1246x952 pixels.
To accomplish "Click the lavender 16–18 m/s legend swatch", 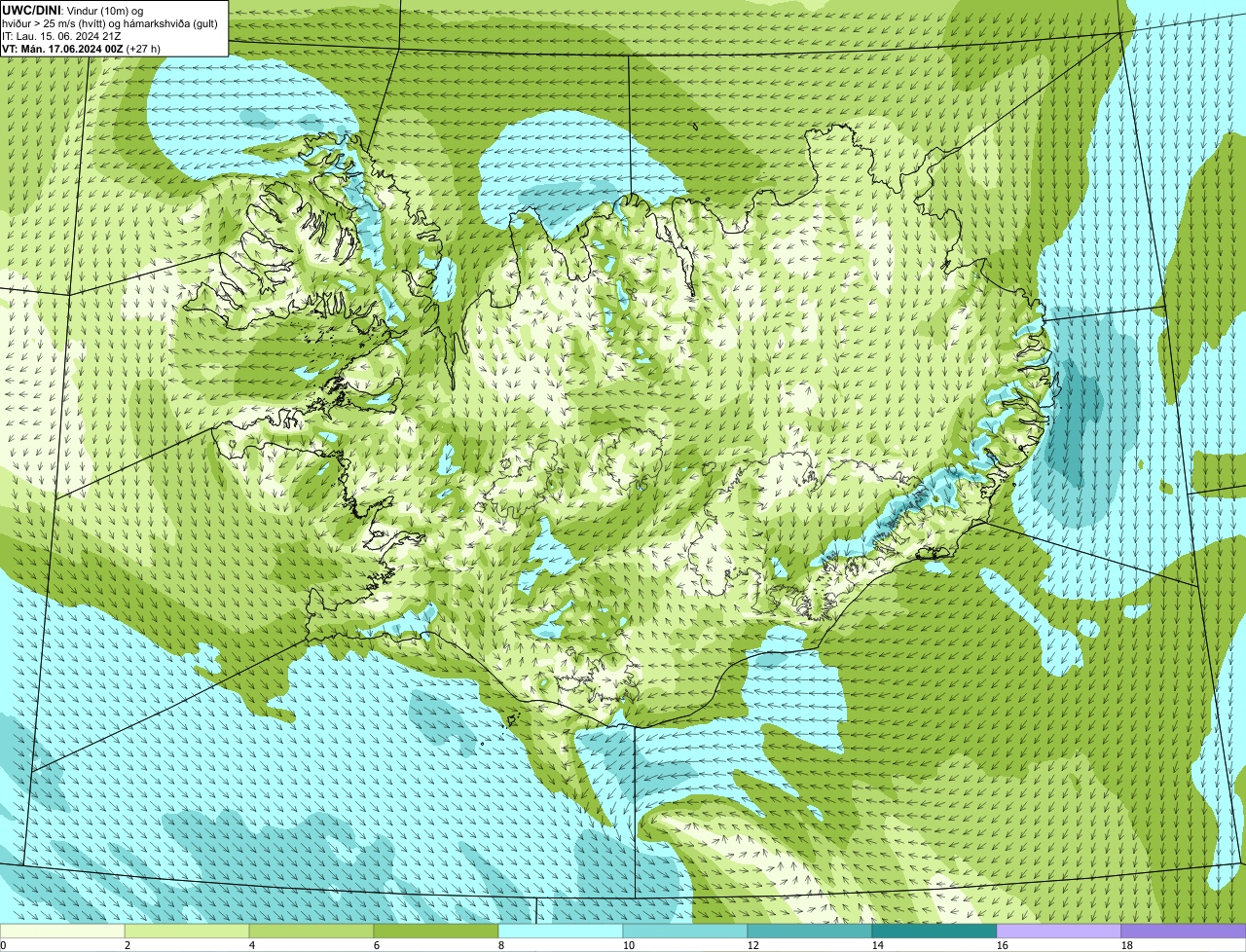I will (x=1059, y=931).
